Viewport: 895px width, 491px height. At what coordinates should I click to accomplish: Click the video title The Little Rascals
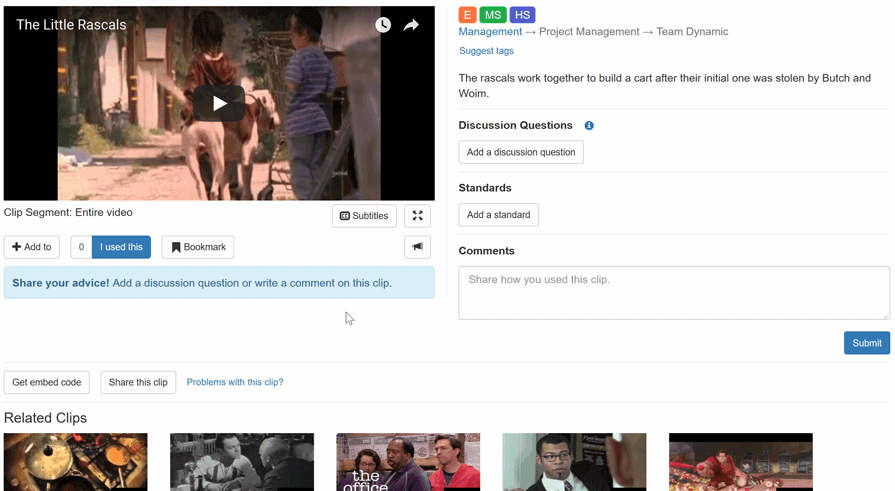click(x=71, y=25)
